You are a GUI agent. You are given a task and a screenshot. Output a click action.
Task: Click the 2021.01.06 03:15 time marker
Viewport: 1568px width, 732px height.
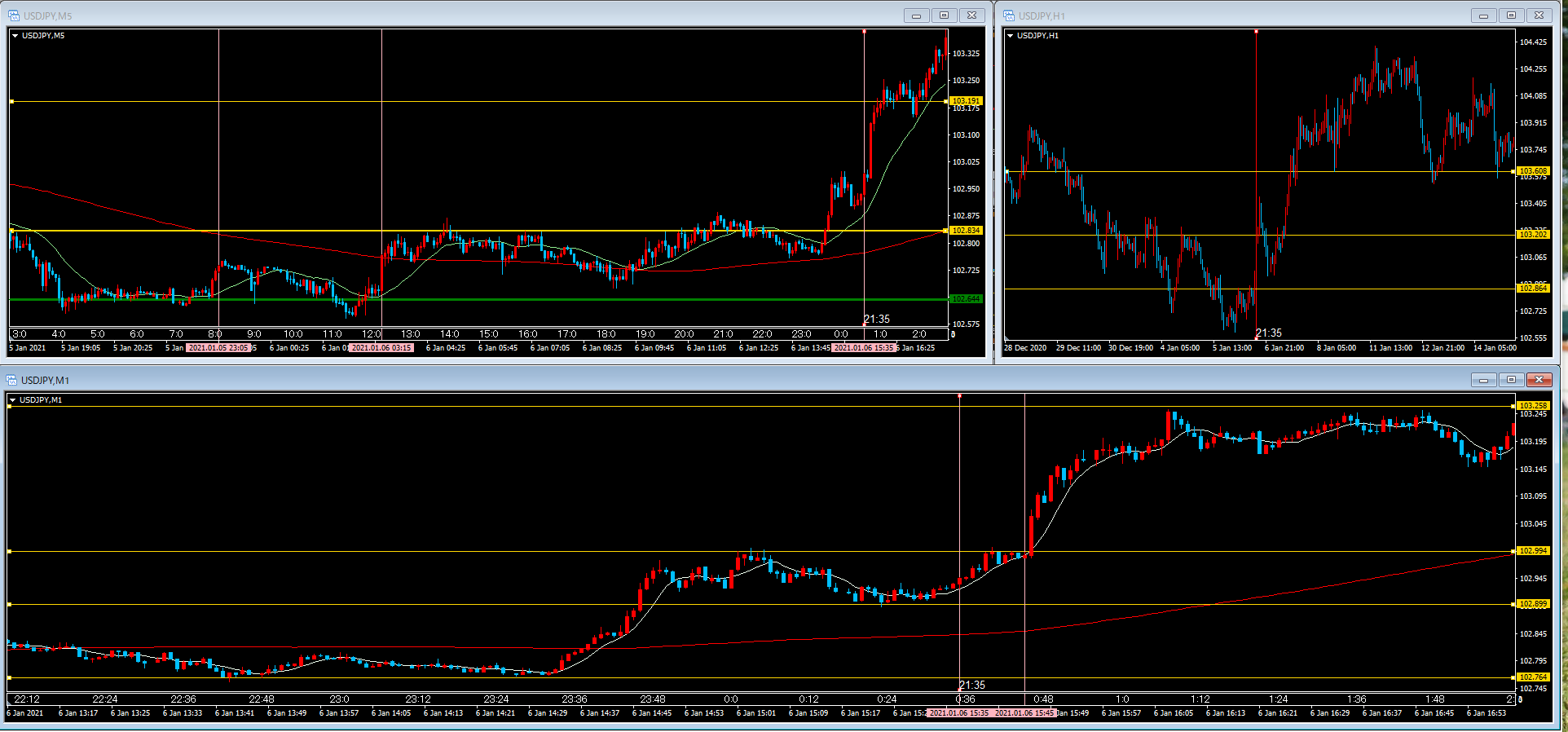[381, 348]
